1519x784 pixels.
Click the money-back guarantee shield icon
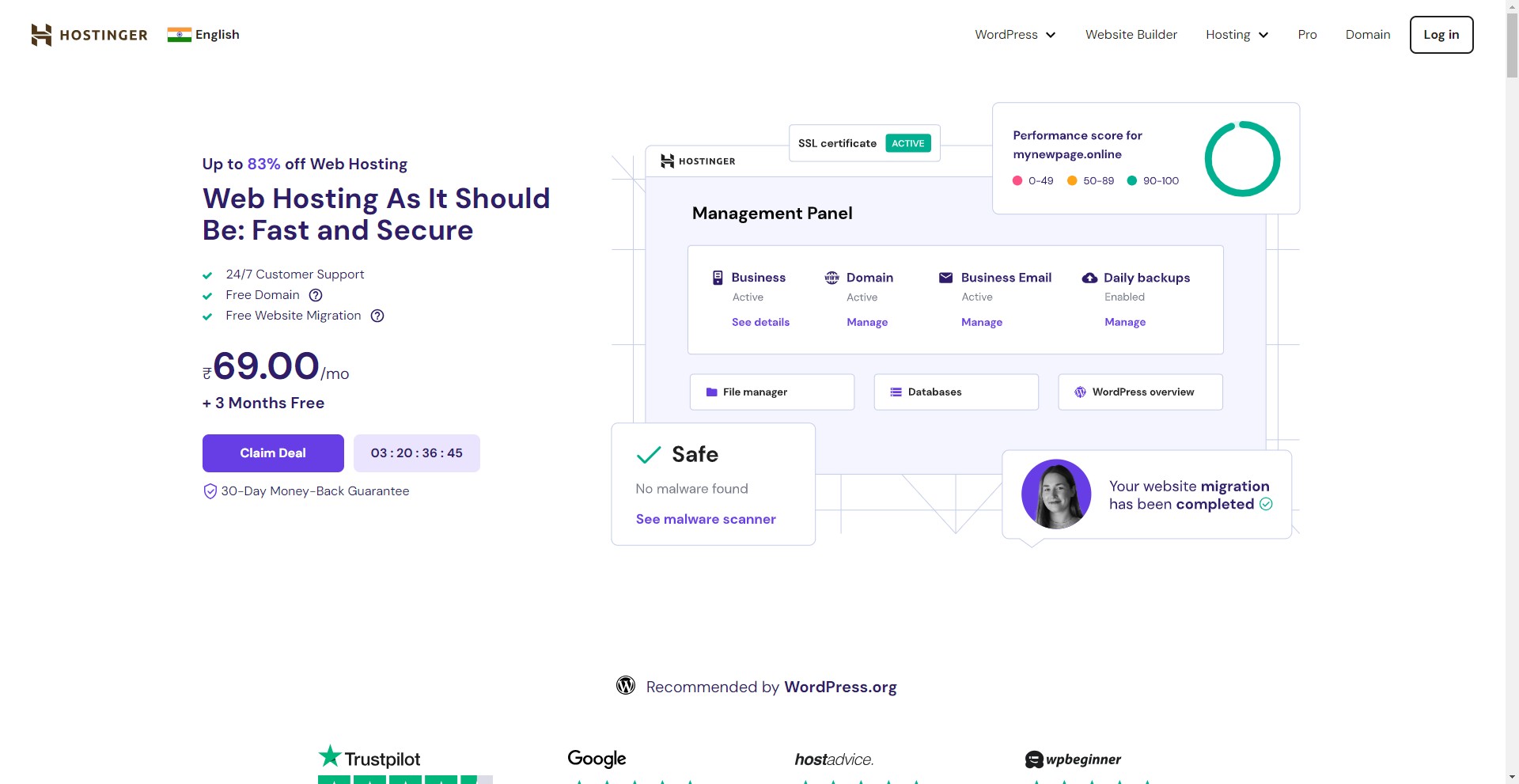pos(210,491)
